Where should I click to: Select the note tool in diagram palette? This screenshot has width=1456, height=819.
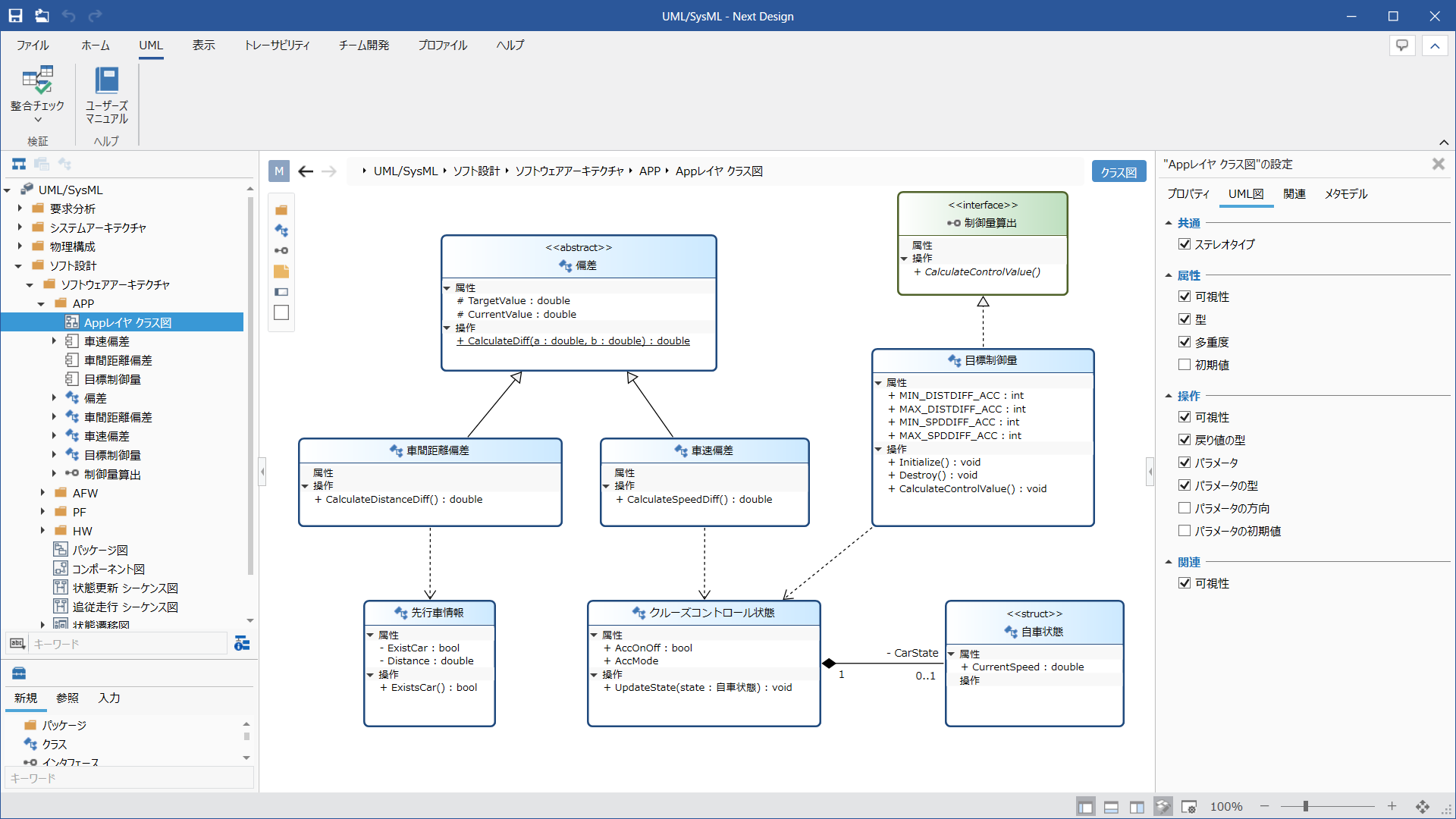pyautogui.click(x=281, y=271)
